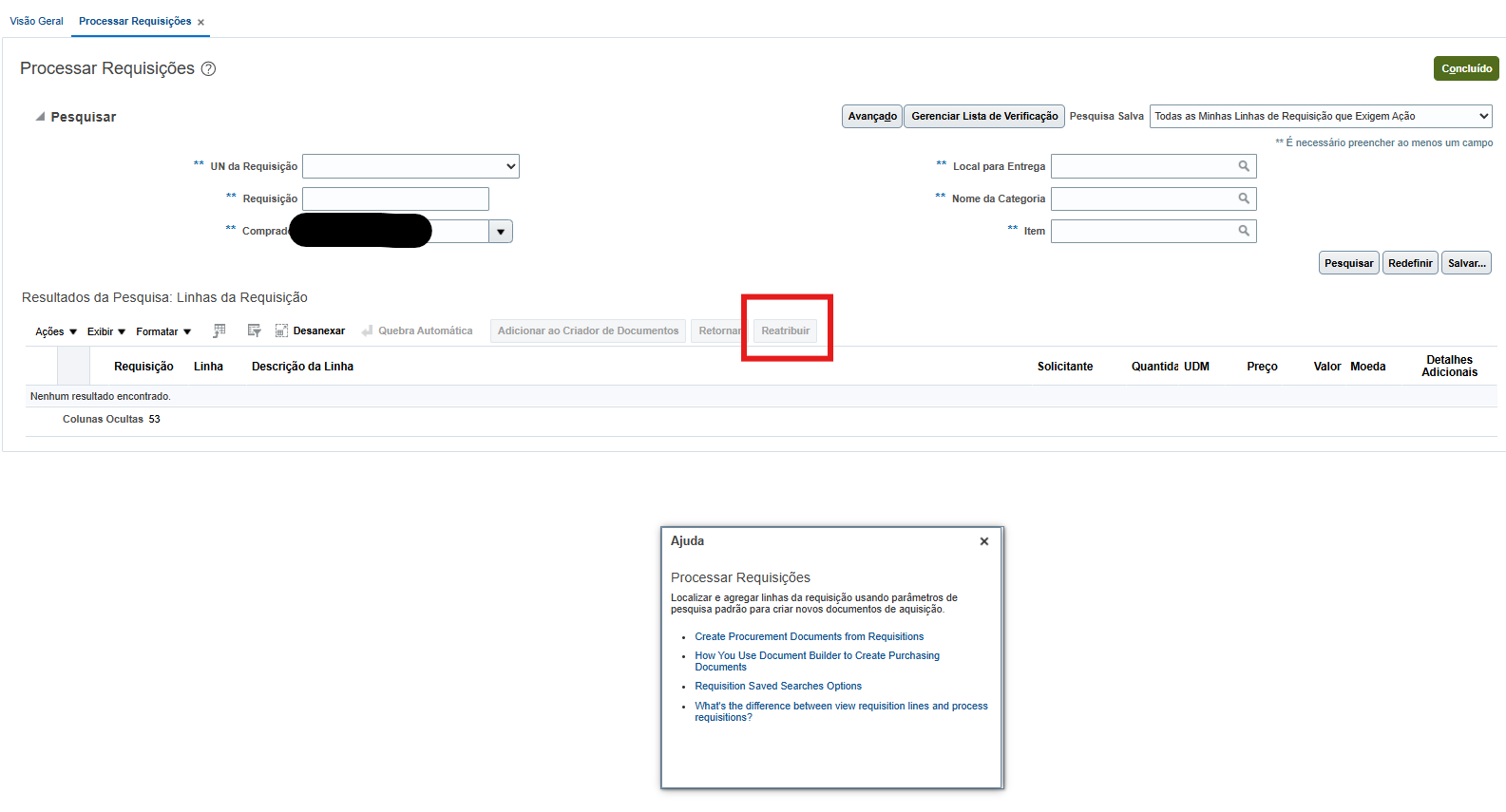The image size is (1506, 812).
Task: Expand the Pesquisa Salva dropdown
Action: coord(1483,116)
